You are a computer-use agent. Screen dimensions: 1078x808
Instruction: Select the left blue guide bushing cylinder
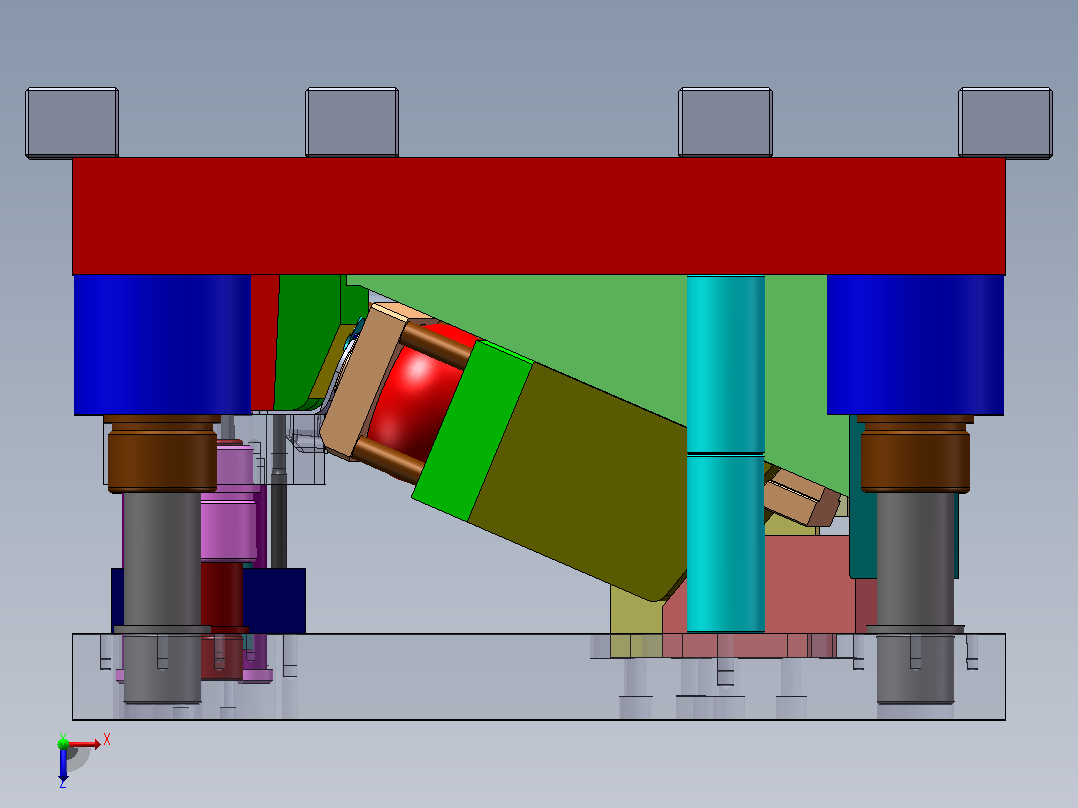162,345
